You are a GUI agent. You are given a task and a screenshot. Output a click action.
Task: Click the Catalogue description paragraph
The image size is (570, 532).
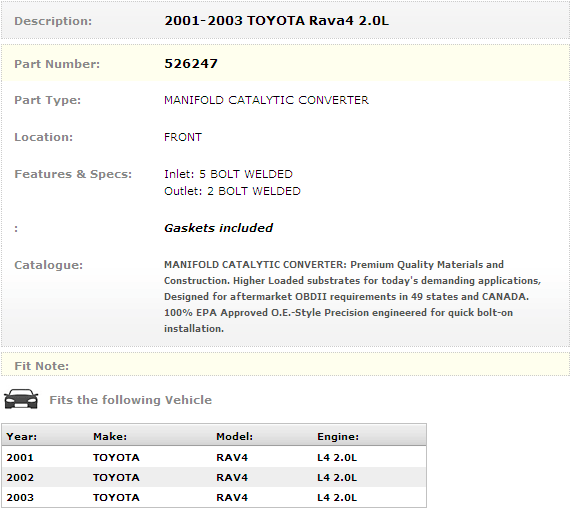(x=353, y=296)
